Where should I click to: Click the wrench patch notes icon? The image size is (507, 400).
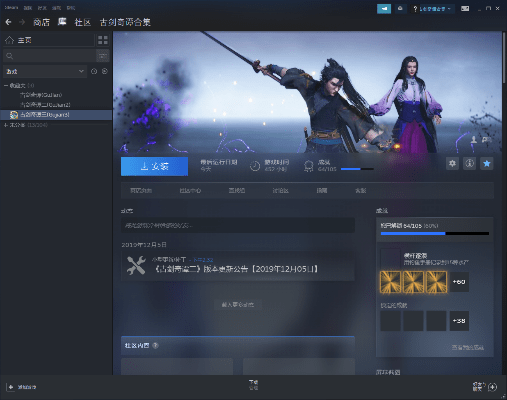(x=136, y=265)
